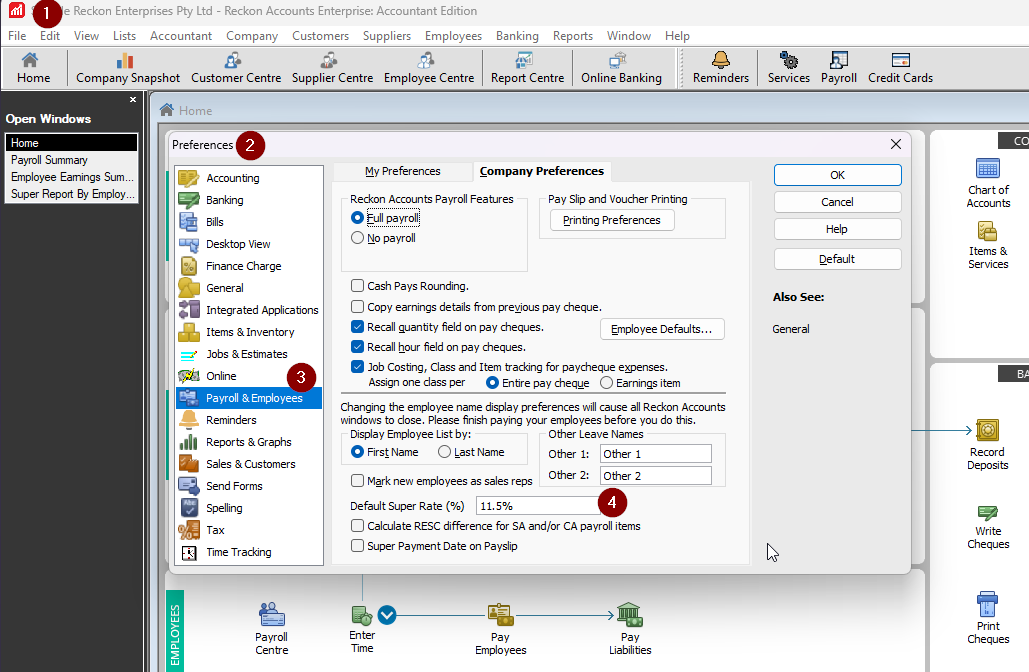Edit the Default Super Rate field
The image size is (1029, 672).
pos(538,506)
